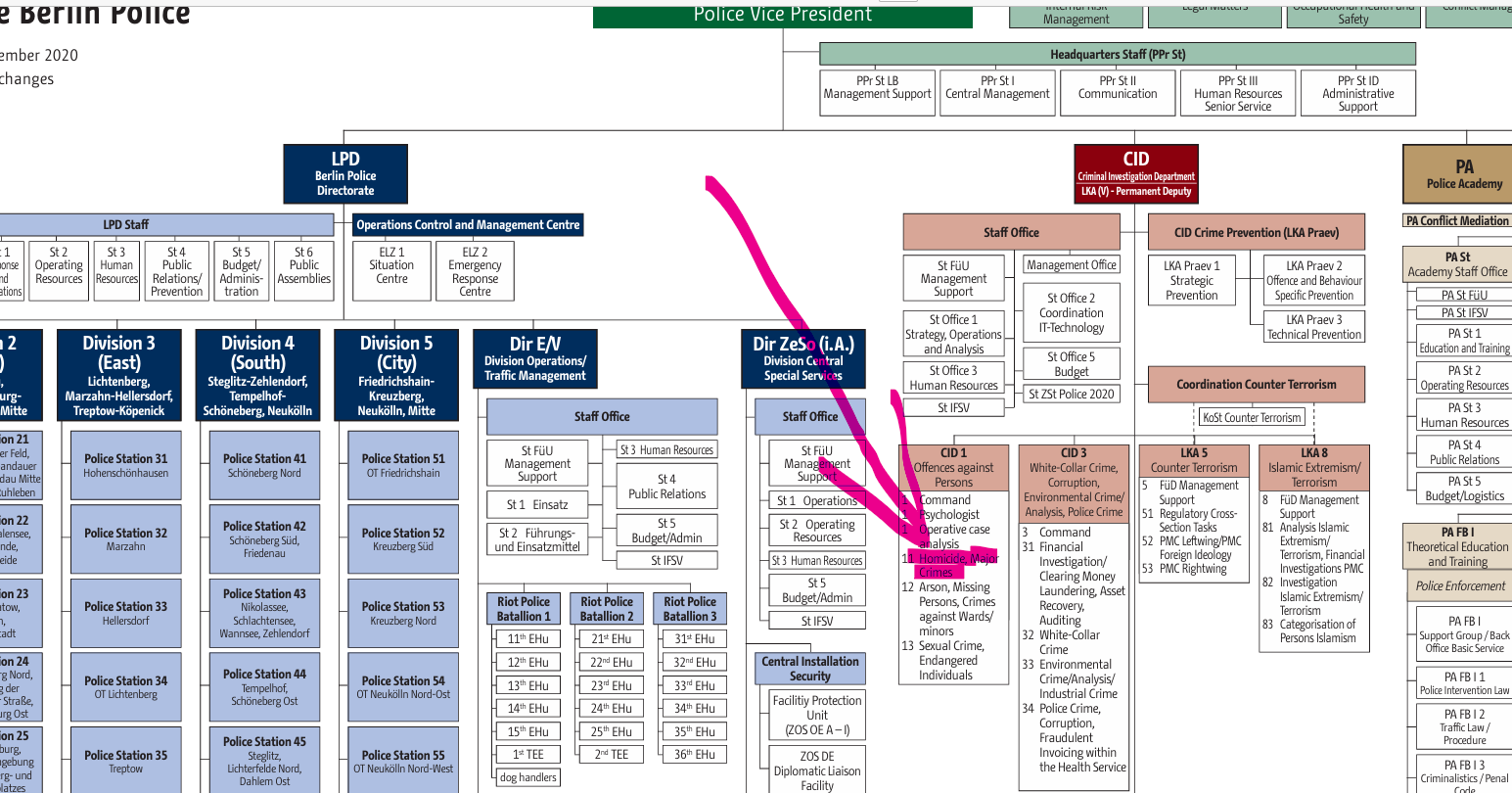Screen dimensions: 1512x793
Task: Click KoSt Counter Terrorism box
Action: coord(1253,417)
